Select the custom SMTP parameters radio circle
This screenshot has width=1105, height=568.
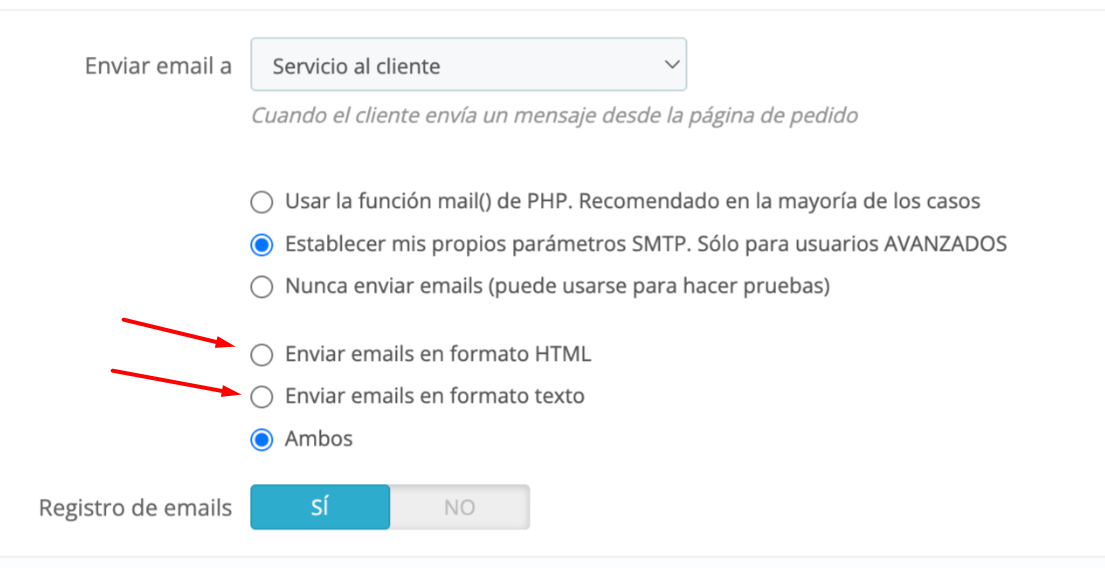tap(261, 245)
